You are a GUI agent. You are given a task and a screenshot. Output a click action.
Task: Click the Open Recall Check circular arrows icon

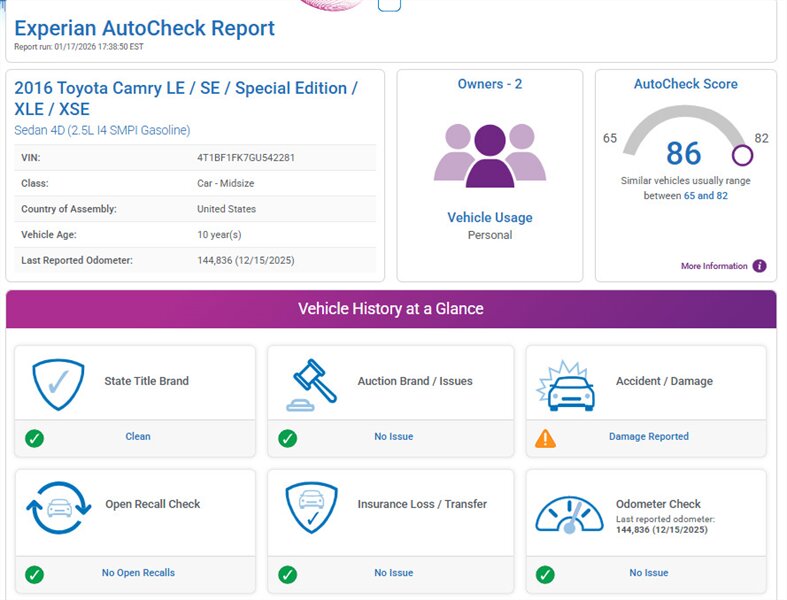(x=57, y=507)
